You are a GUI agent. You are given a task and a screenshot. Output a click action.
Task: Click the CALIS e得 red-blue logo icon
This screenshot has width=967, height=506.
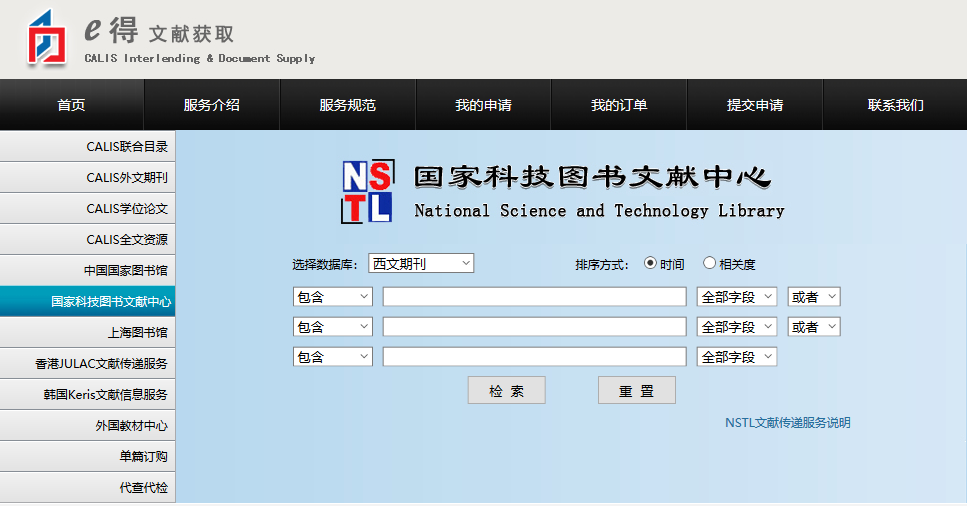(x=46, y=38)
